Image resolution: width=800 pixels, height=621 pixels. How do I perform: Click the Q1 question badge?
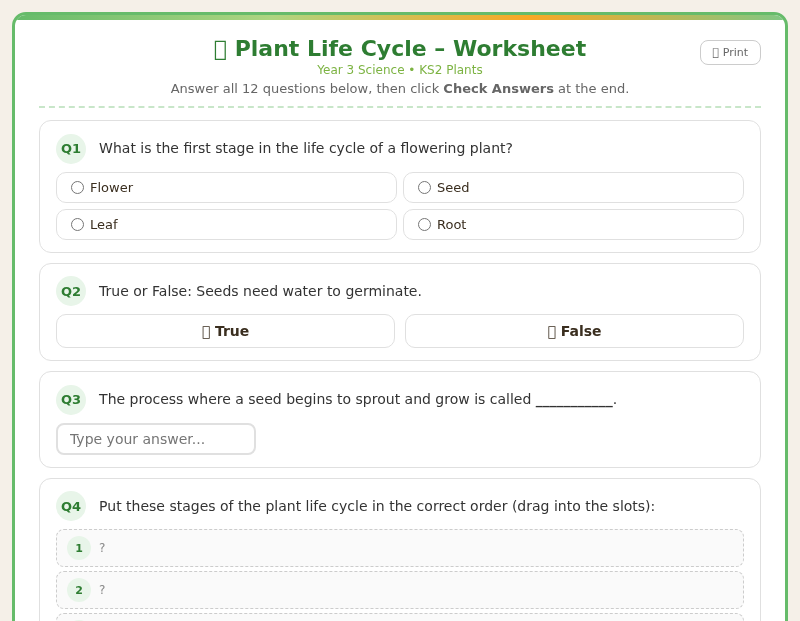pyautogui.click(x=71, y=148)
